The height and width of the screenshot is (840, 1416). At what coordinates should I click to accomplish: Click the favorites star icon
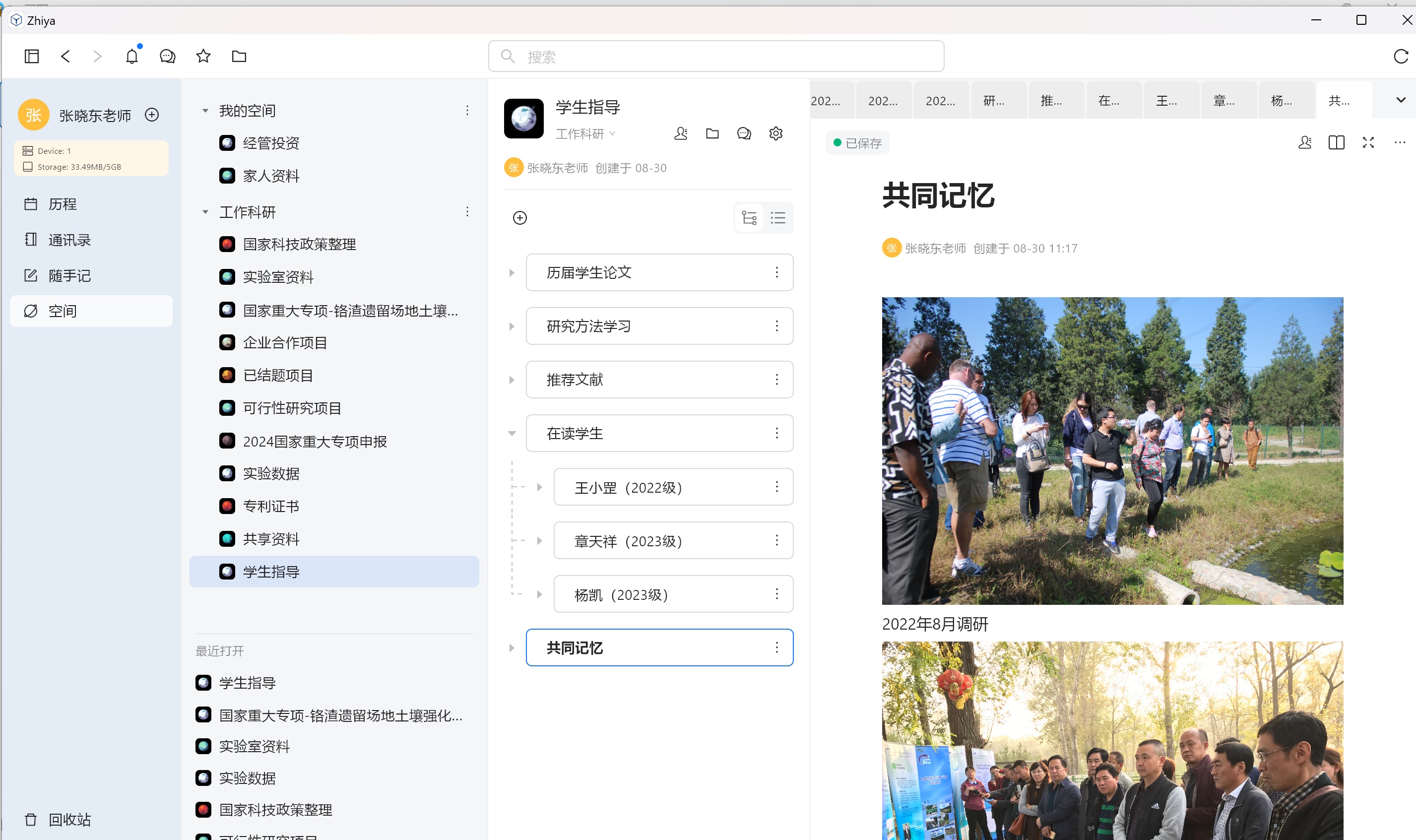(x=203, y=56)
